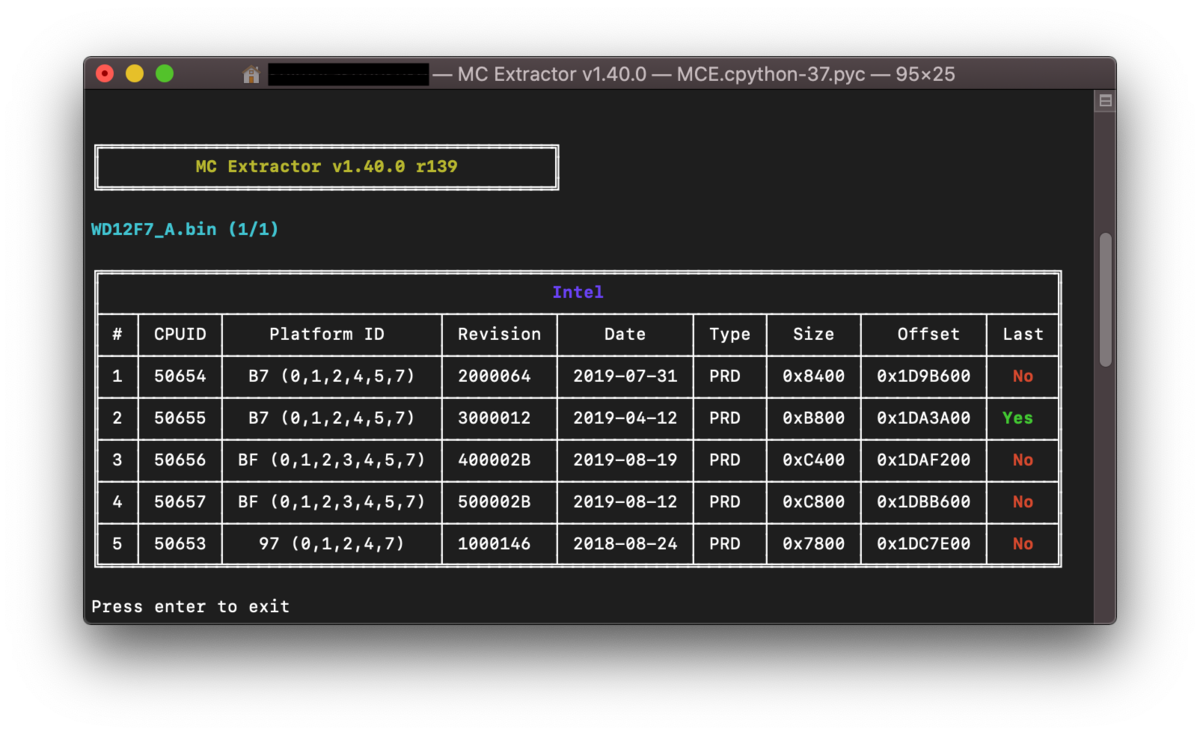This screenshot has width=1200, height=735.
Task: Zoom the window with green button
Action: pyautogui.click(x=165, y=74)
